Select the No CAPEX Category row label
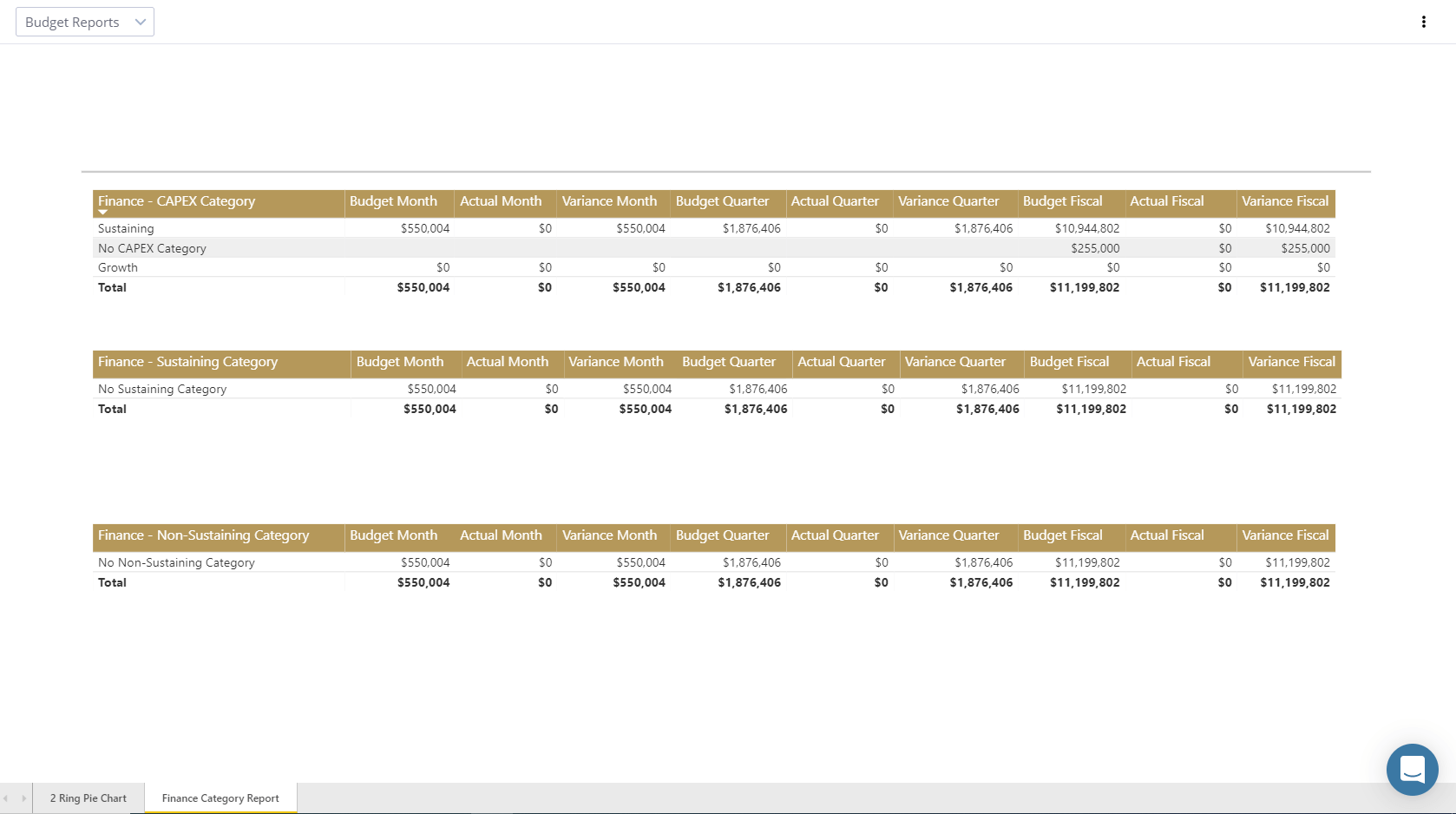Screen dimensions: 1456x814 point(152,248)
